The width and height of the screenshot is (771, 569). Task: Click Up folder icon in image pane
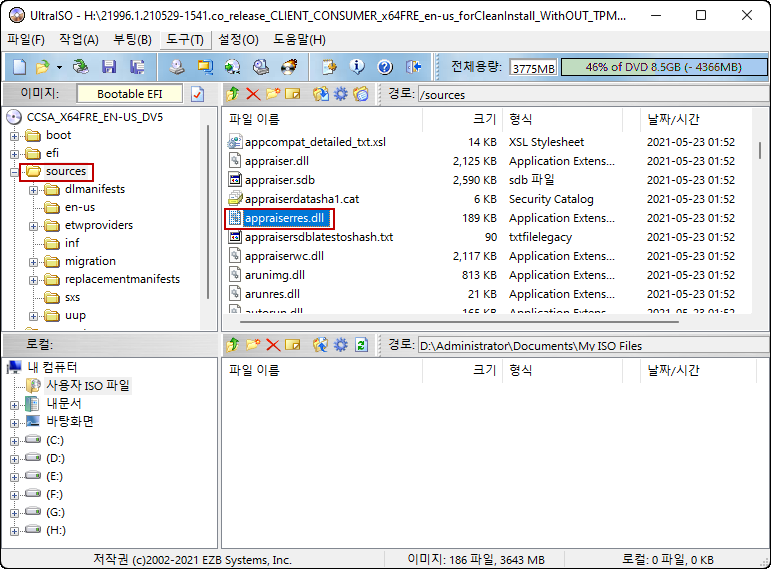point(233,93)
